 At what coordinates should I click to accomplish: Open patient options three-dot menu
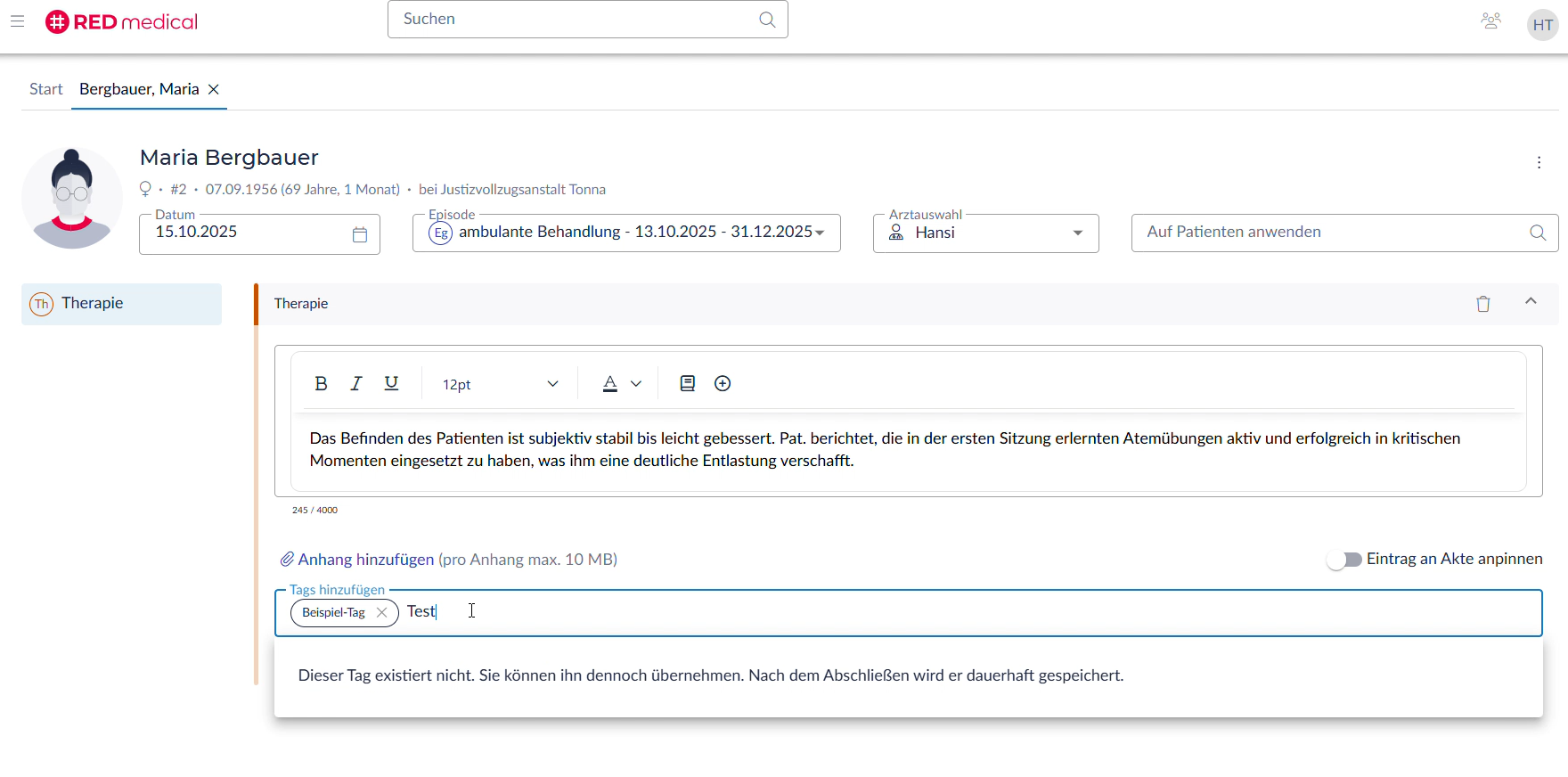[x=1539, y=163]
